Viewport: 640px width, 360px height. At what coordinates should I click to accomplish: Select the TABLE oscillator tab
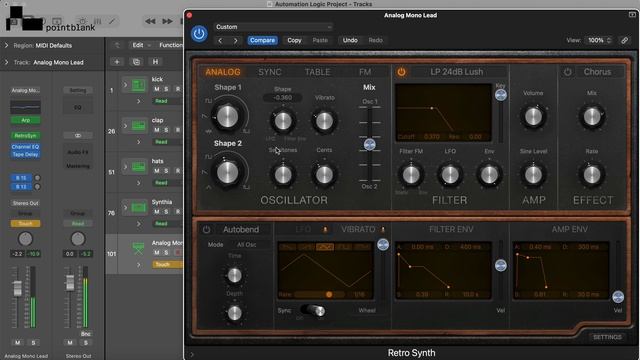pyautogui.click(x=318, y=72)
